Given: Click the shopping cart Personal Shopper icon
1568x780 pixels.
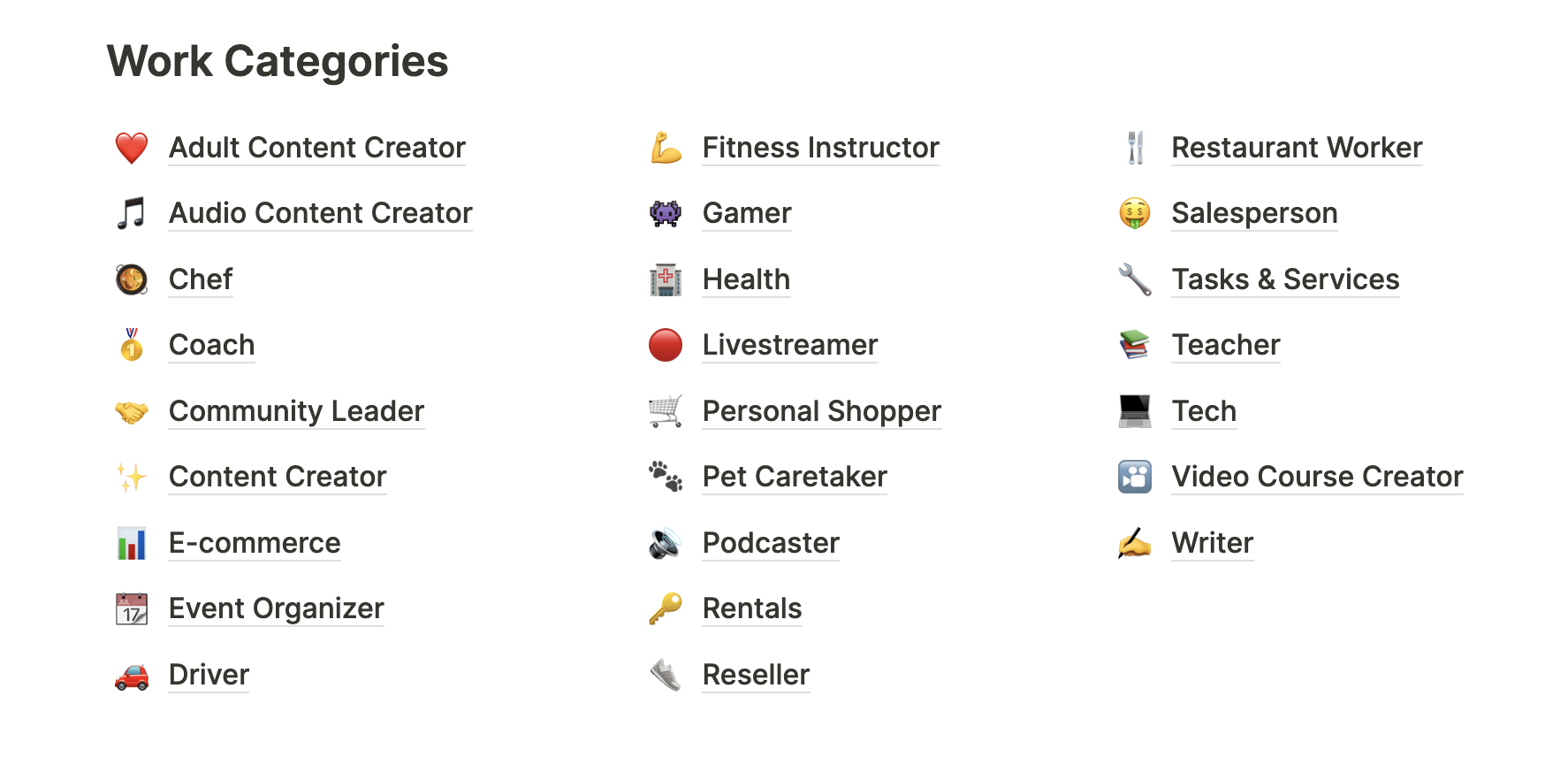Looking at the screenshot, I should [x=666, y=411].
